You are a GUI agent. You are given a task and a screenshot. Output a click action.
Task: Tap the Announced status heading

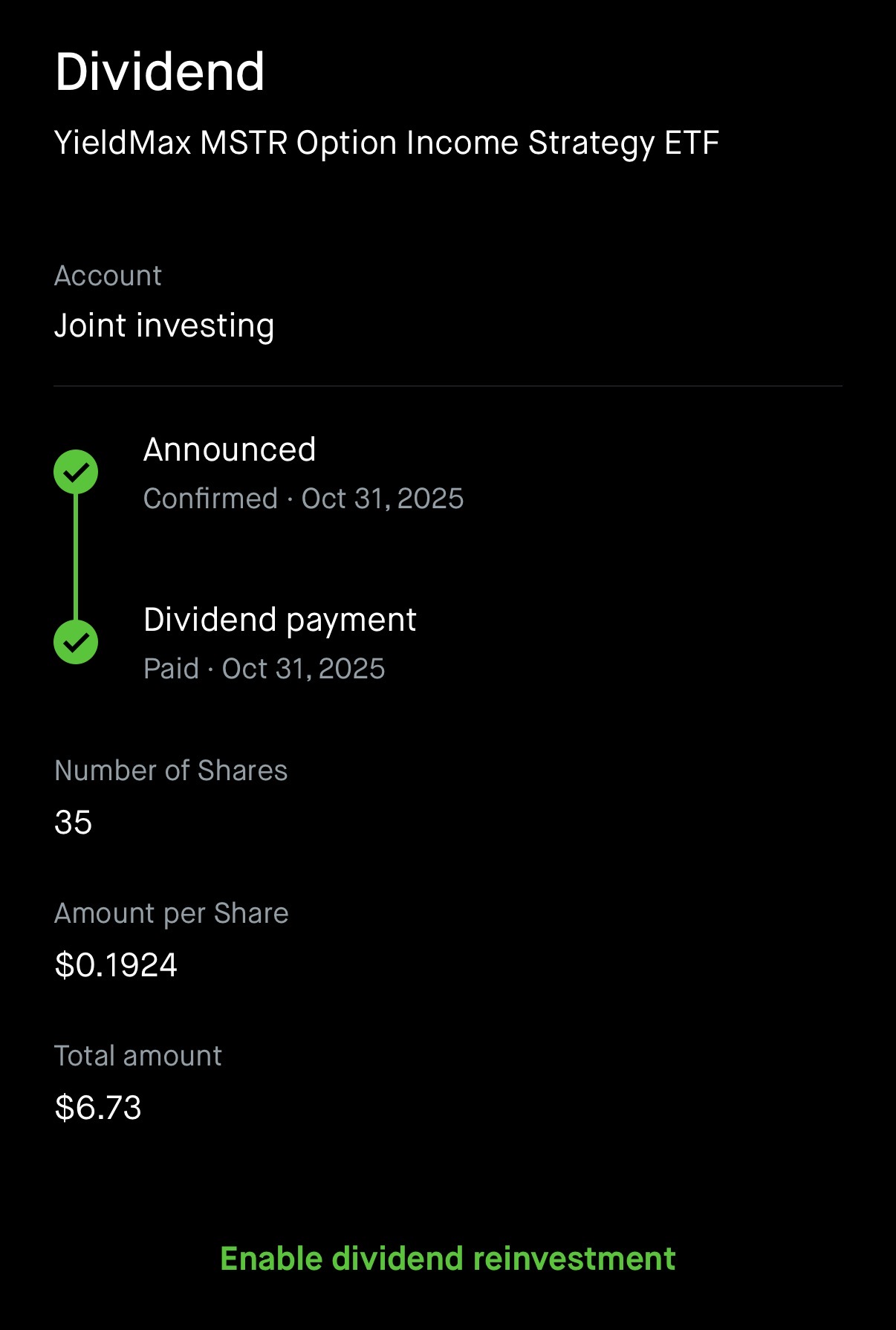(x=230, y=450)
